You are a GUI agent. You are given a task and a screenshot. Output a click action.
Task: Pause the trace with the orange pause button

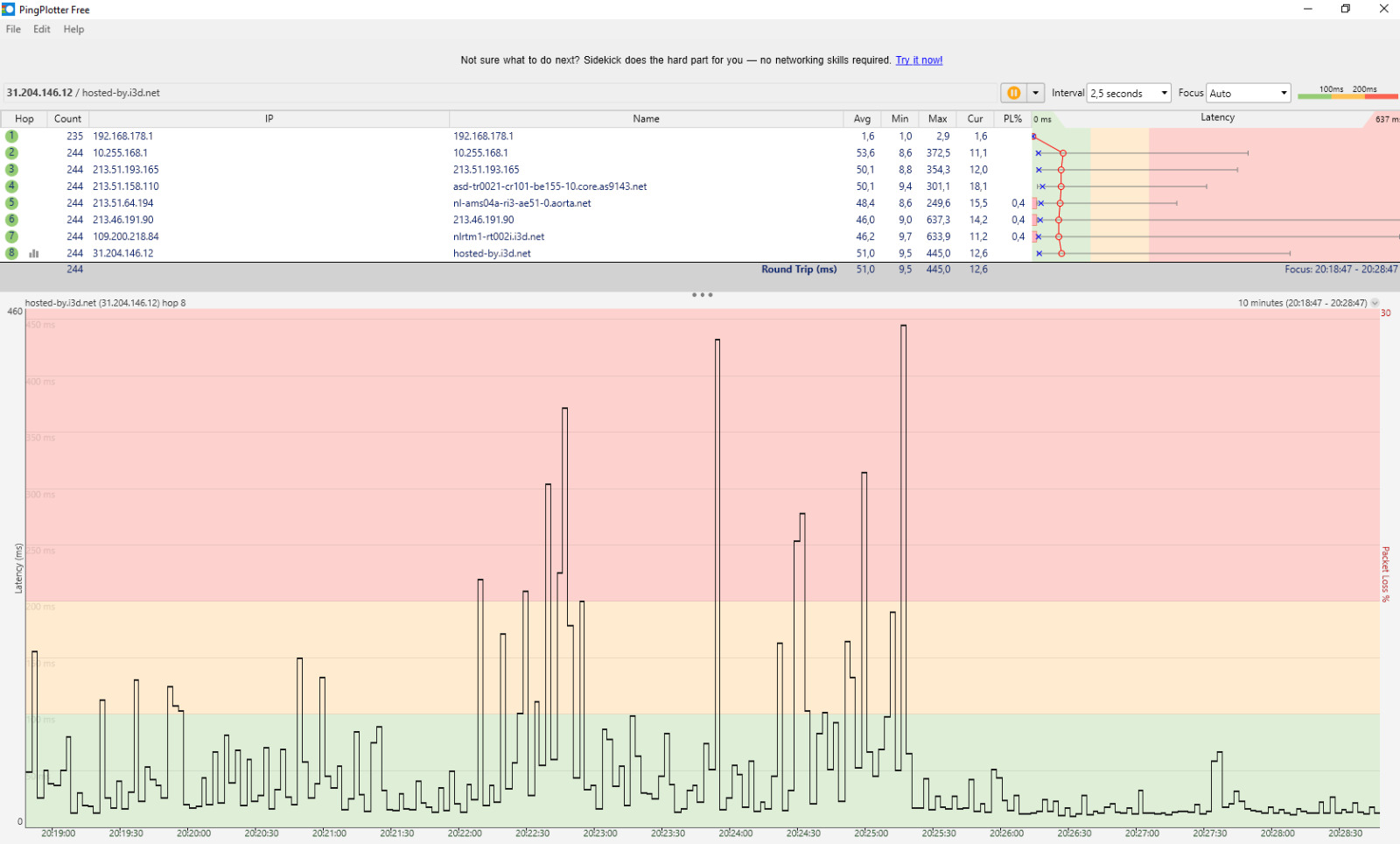[1013, 93]
